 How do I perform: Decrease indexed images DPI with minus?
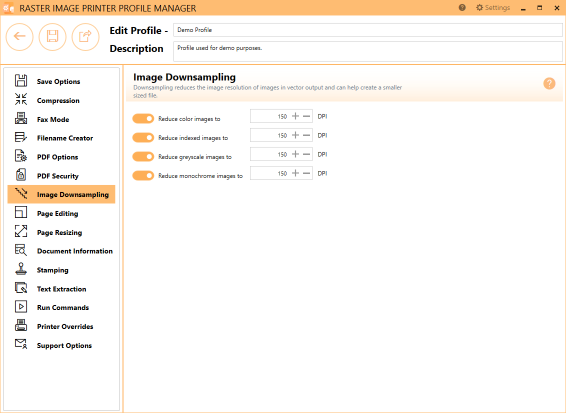coord(306,135)
